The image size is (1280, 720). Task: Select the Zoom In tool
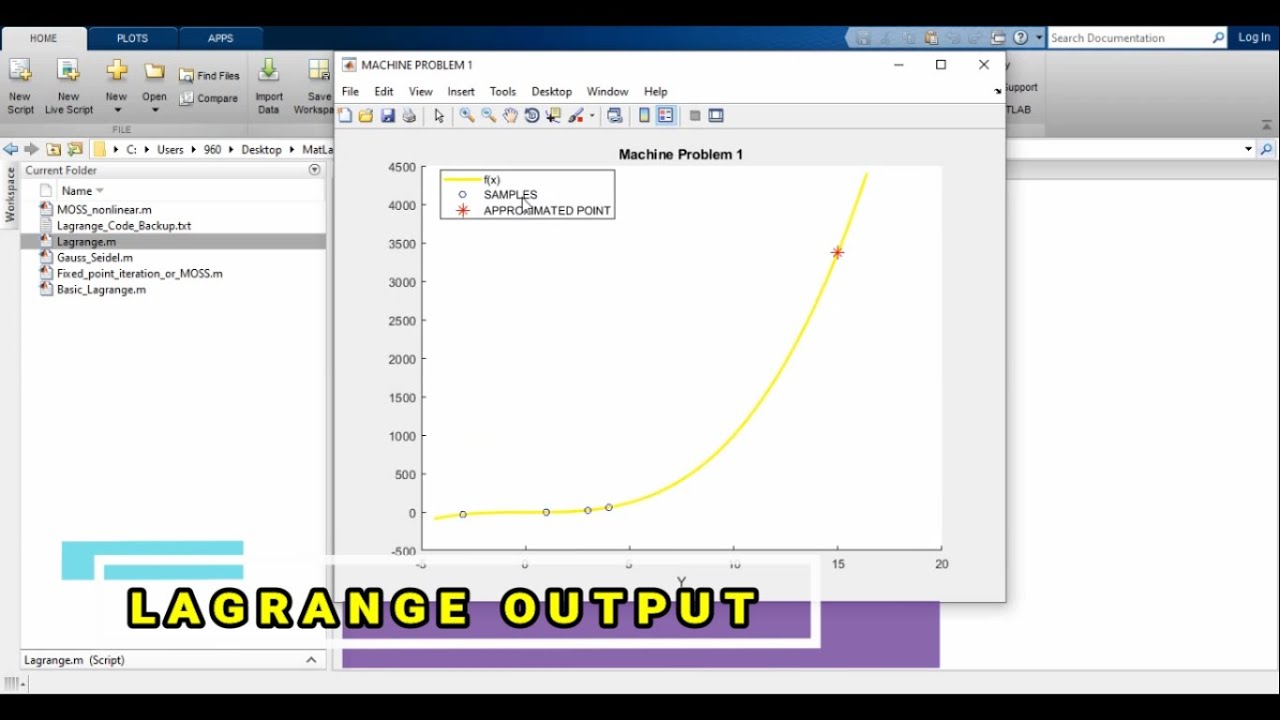coord(467,116)
